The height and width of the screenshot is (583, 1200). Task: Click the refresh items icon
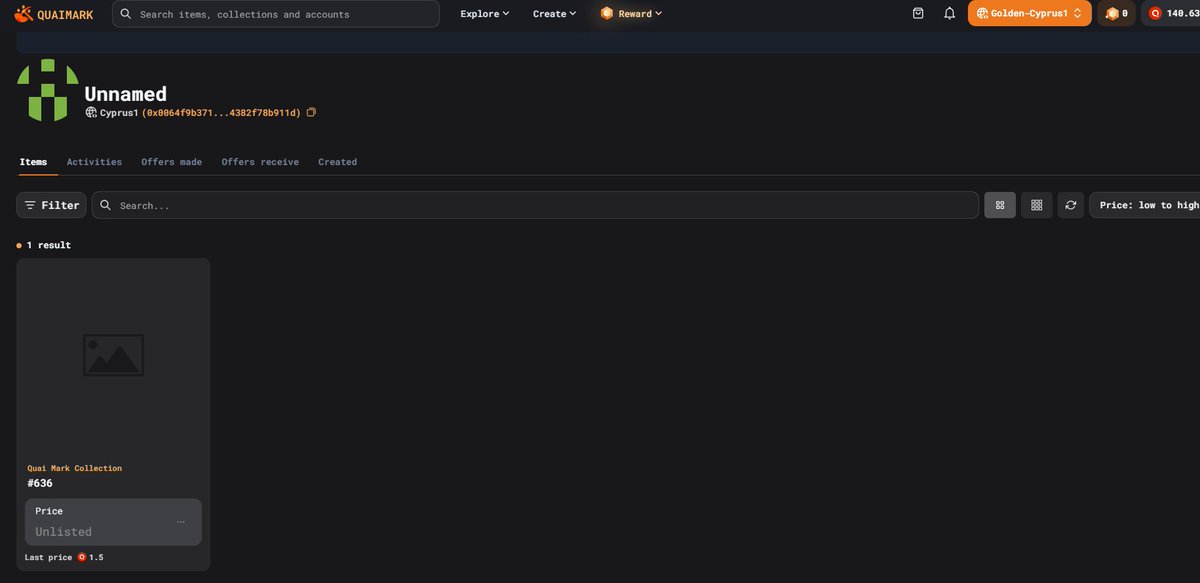coord(1071,205)
